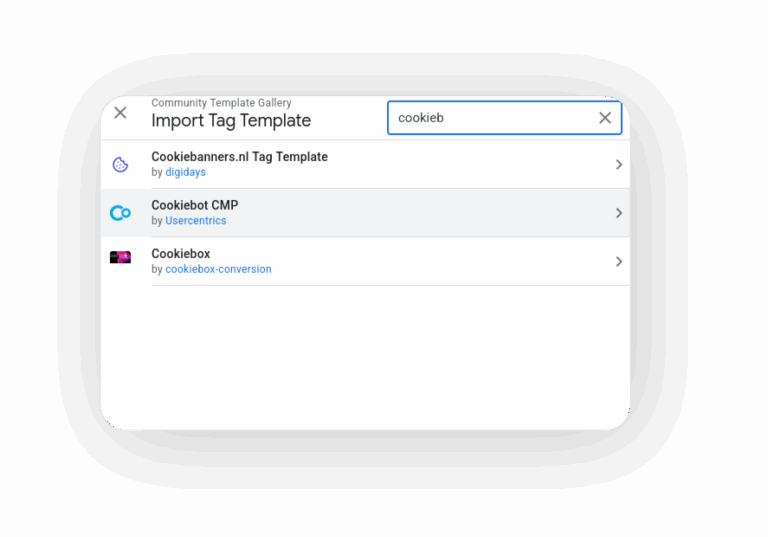
Task: Click the Cookiebanners.nl cookie icon
Action: [x=120, y=165]
